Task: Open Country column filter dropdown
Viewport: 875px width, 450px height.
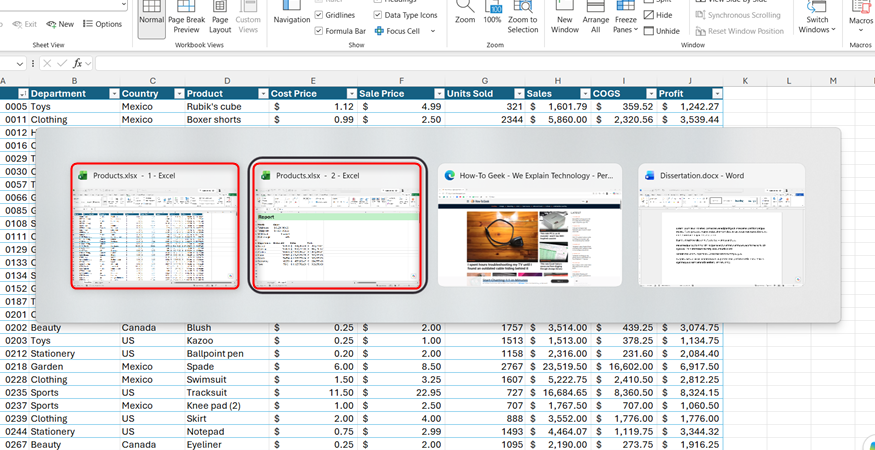Action: click(180, 94)
